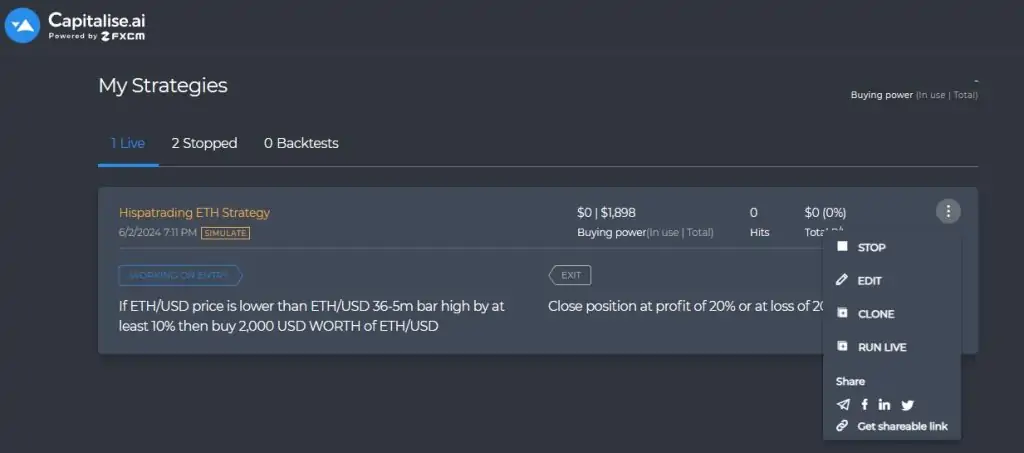The height and width of the screenshot is (453, 1024).
Task: Click the EXIT tag label
Action: tap(570, 275)
